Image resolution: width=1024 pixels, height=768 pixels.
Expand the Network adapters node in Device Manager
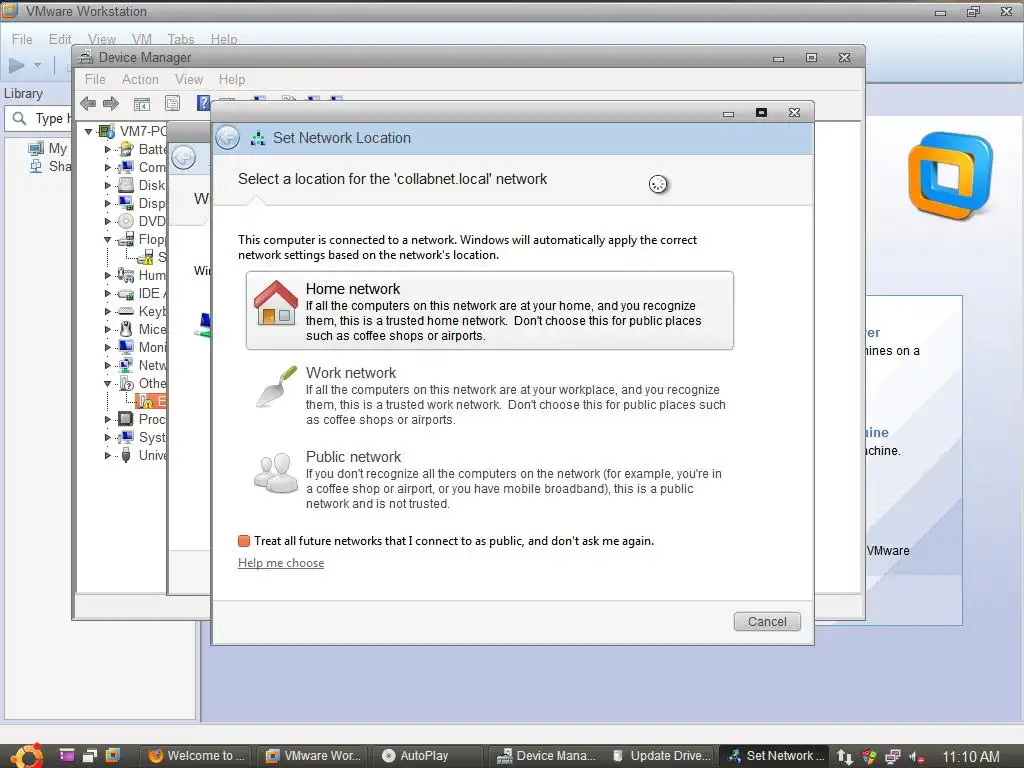click(108, 366)
